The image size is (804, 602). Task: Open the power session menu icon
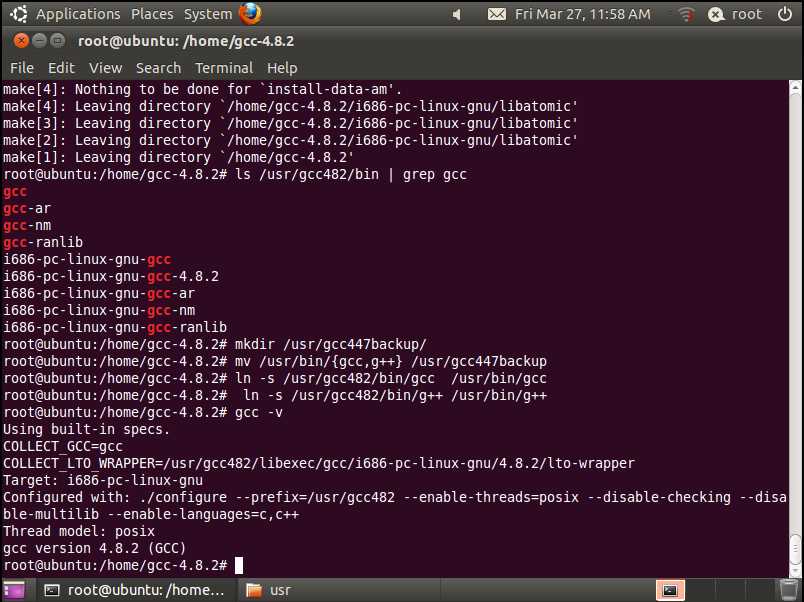(x=785, y=14)
